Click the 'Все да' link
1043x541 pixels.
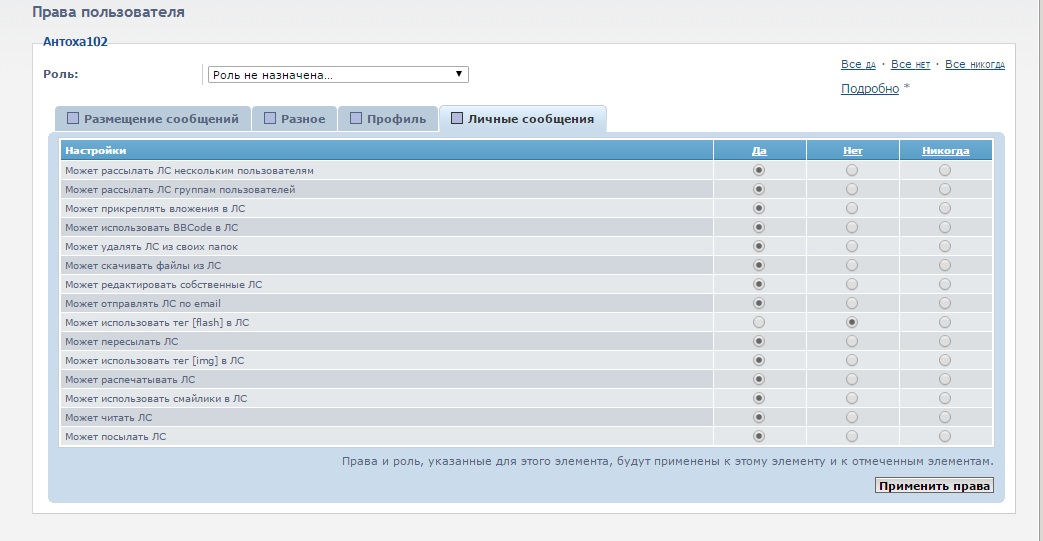click(x=858, y=65)
